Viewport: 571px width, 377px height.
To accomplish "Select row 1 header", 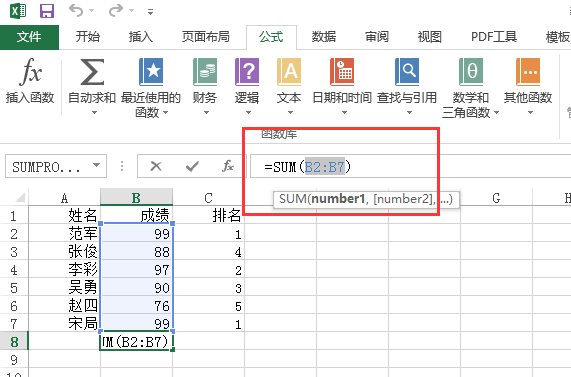I will pyautogui.click(x=14, y=216).
